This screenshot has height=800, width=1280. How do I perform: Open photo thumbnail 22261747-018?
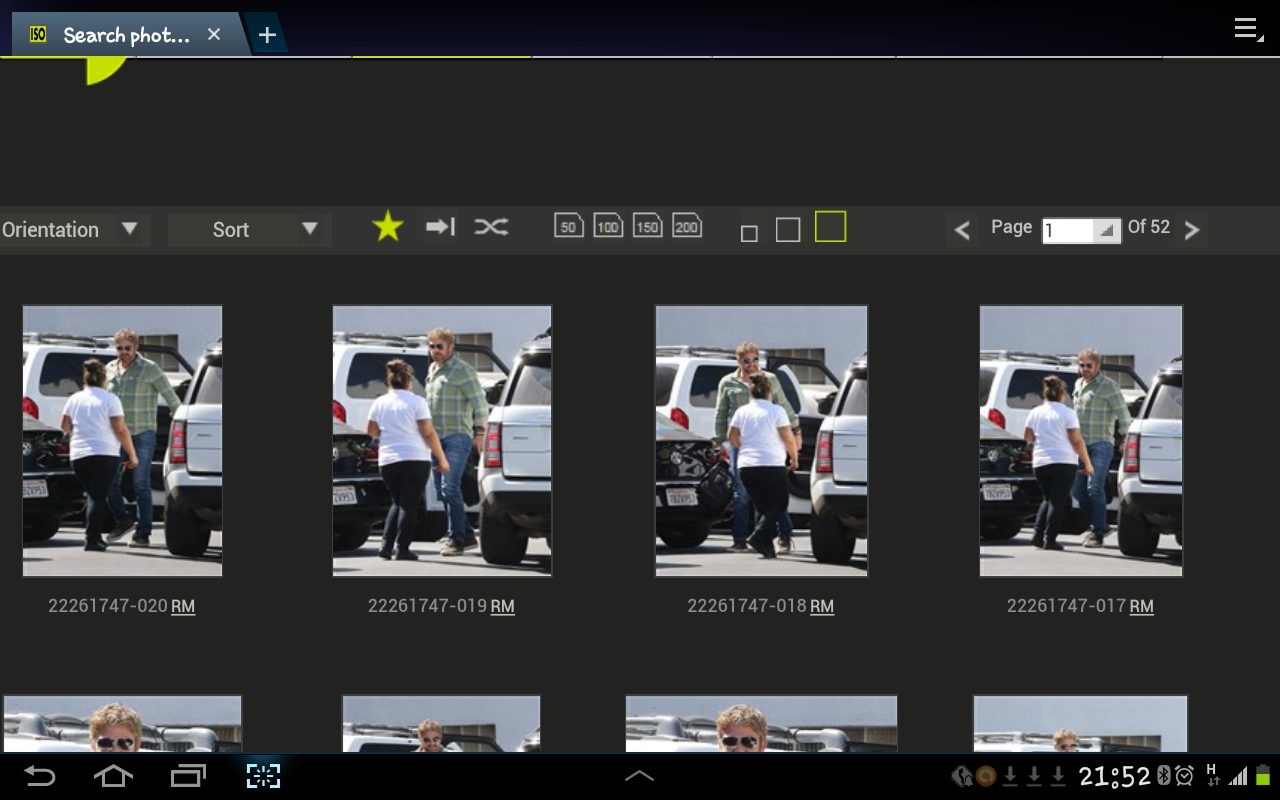pos(761,441)
